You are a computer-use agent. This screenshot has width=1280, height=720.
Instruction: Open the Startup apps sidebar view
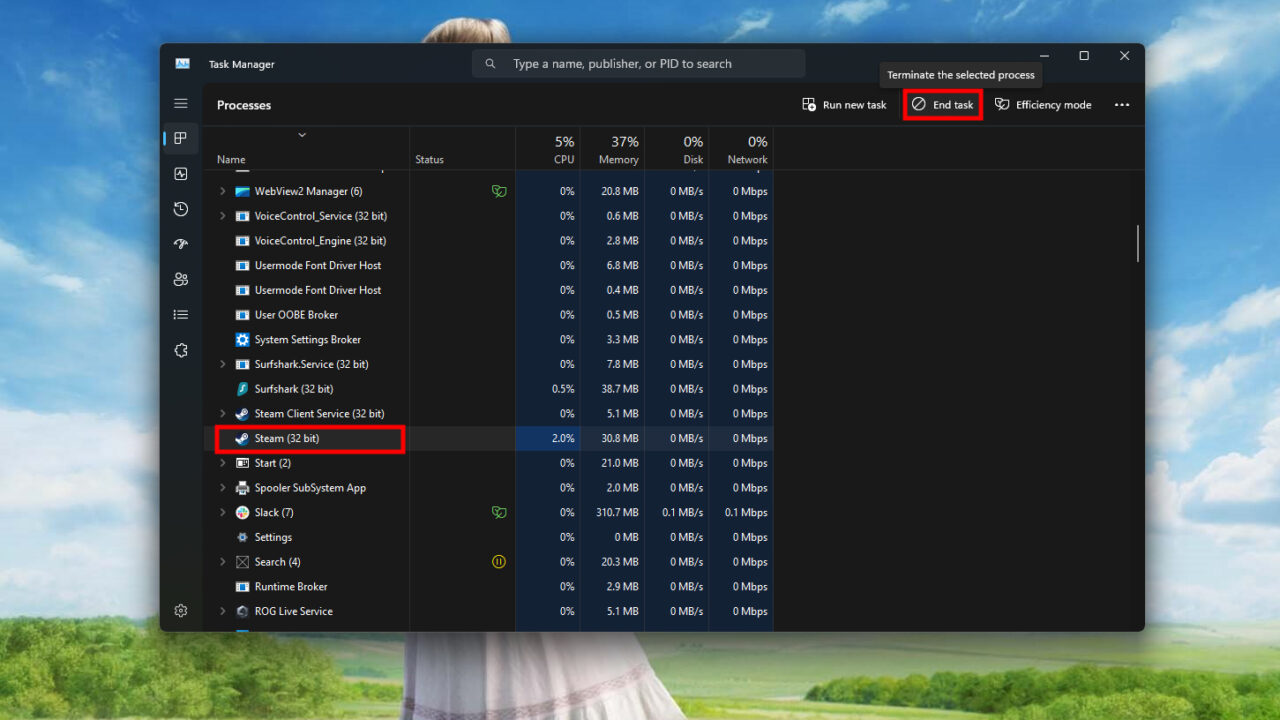[x=181, y=243]
